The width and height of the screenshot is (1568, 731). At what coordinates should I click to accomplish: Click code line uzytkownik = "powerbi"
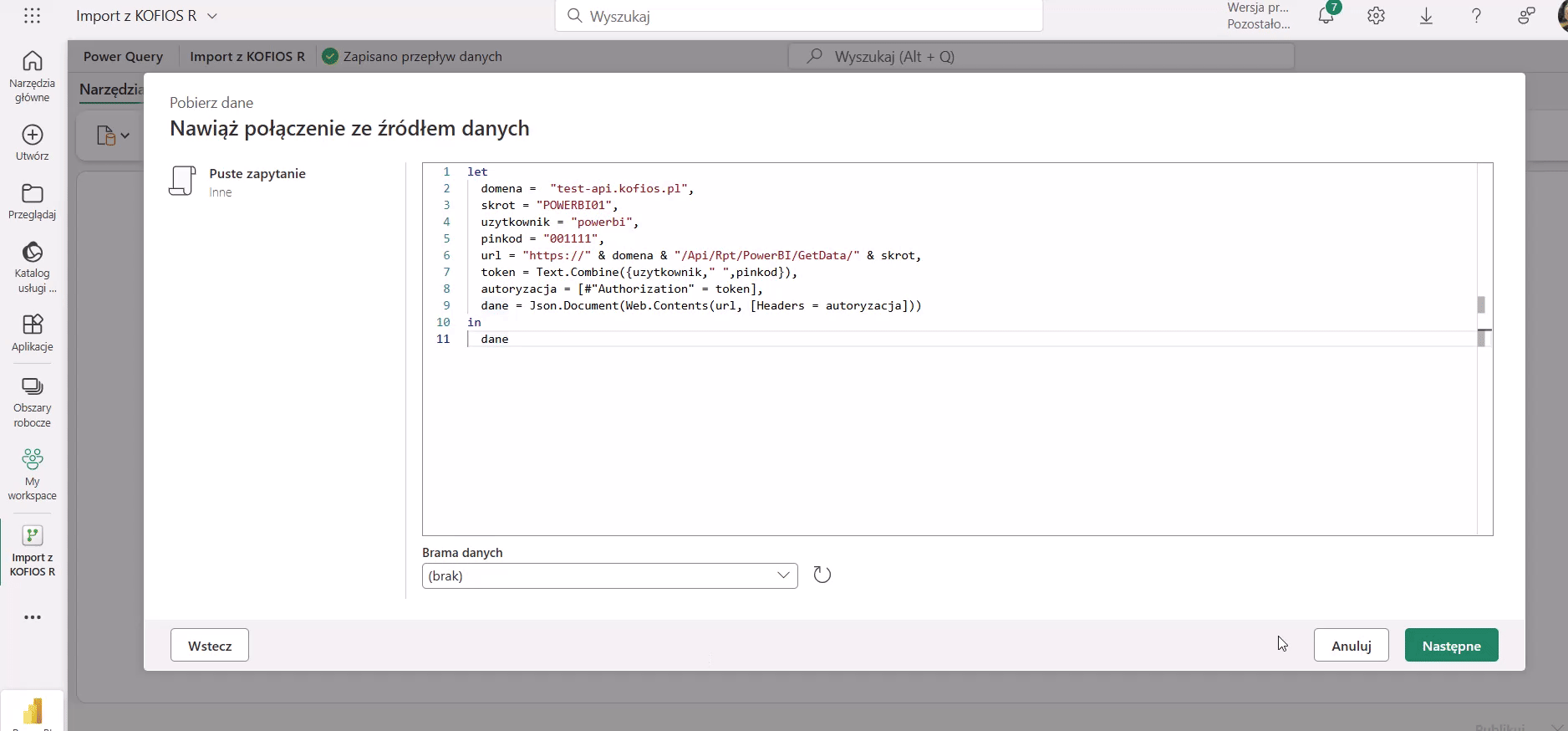tap(559, 222)
